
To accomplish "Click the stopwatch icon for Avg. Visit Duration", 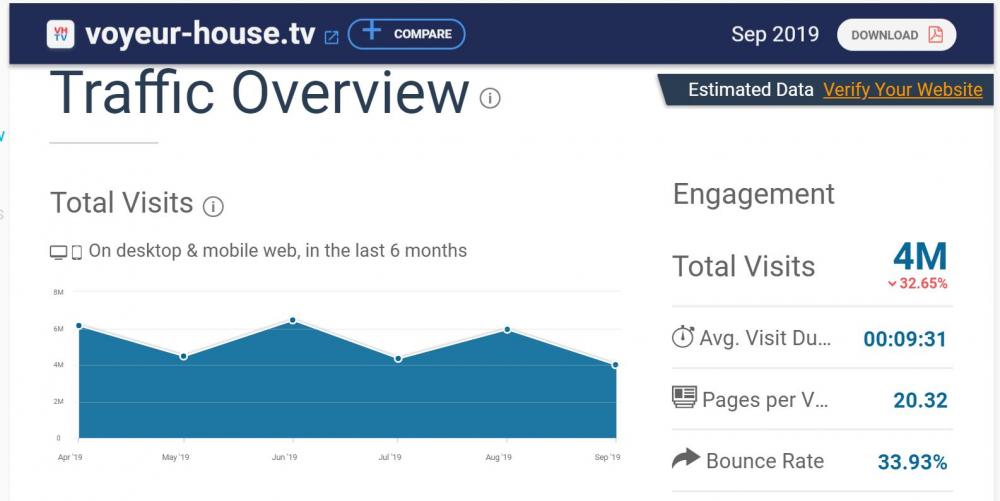I will (683, 337).
